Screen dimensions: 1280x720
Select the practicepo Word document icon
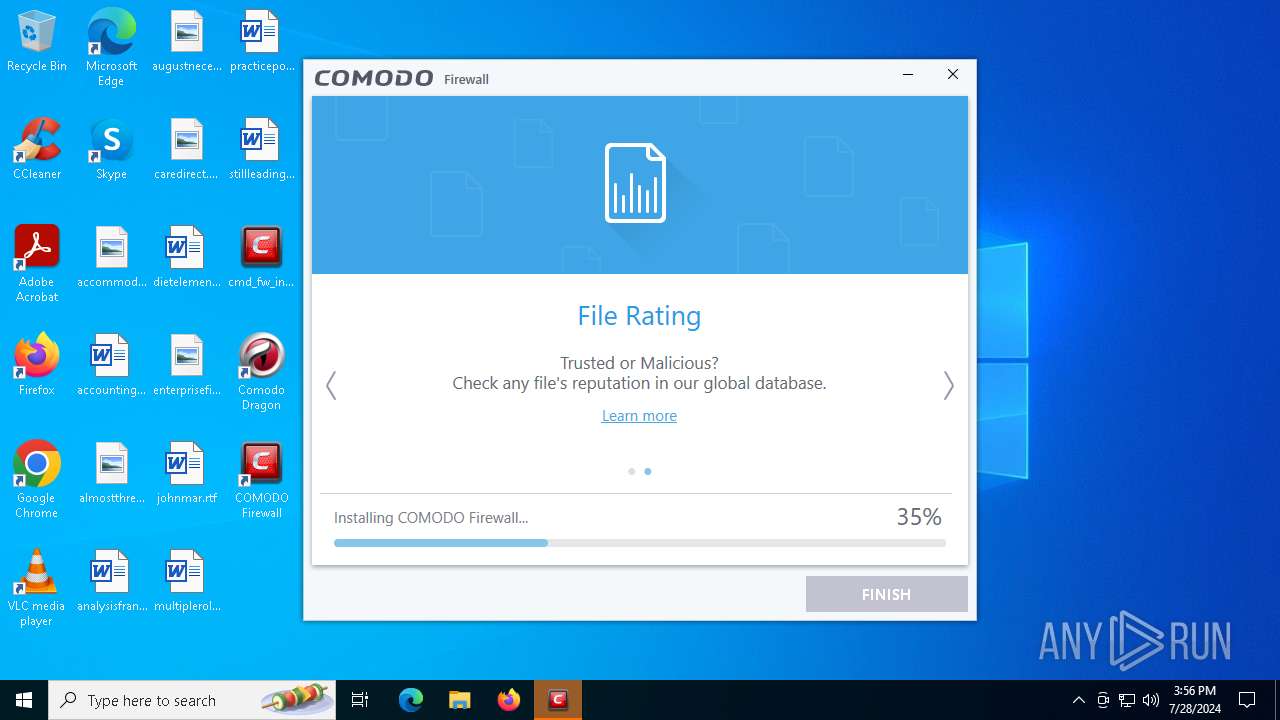pos(262,41)
